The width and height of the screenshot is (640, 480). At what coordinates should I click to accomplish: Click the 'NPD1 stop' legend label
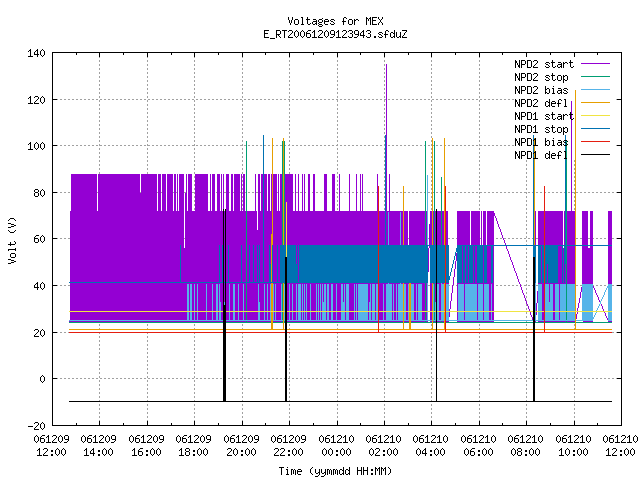point(541,129)
